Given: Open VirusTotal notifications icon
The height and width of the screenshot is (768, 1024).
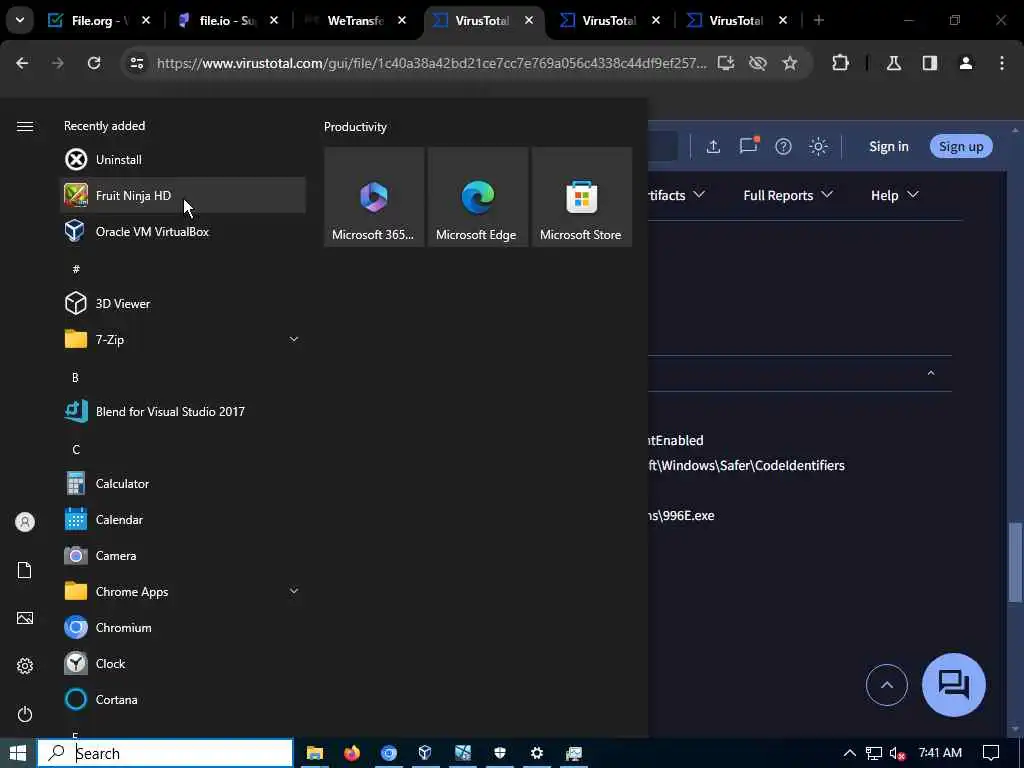Looking at the screenshot, I should [x=748, y=145].
